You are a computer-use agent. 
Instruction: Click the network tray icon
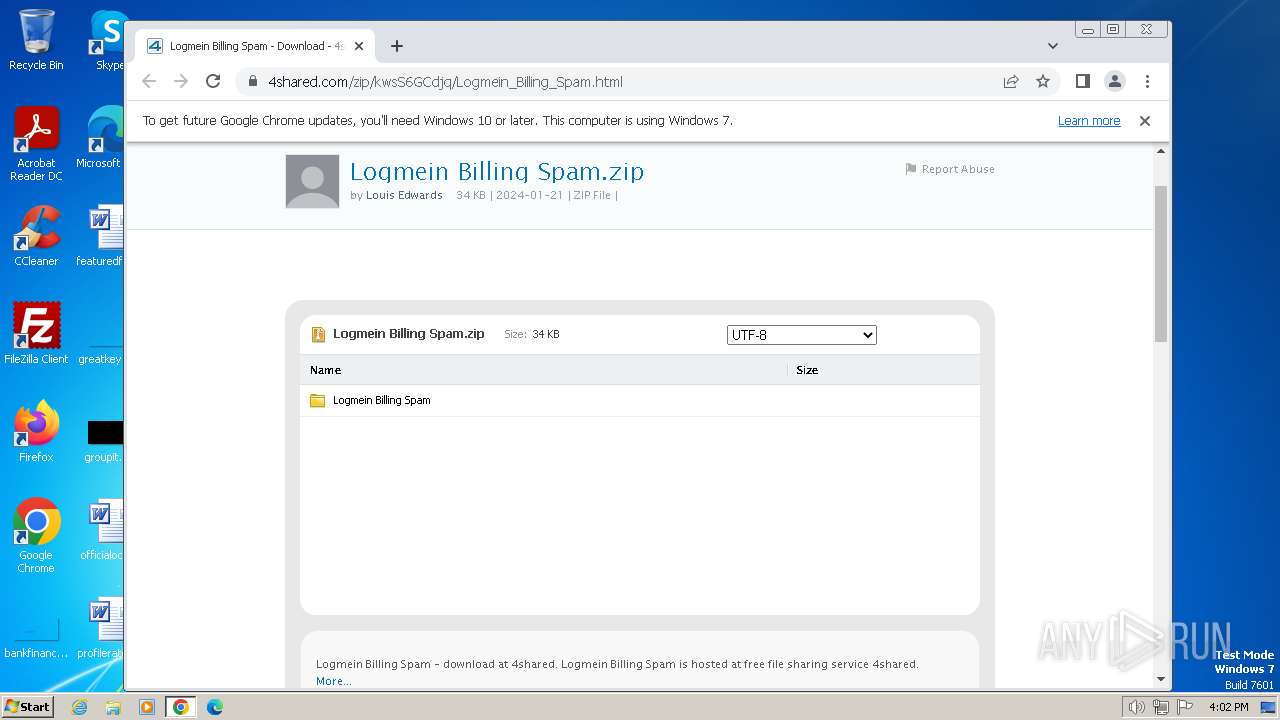coord(1161,707)
